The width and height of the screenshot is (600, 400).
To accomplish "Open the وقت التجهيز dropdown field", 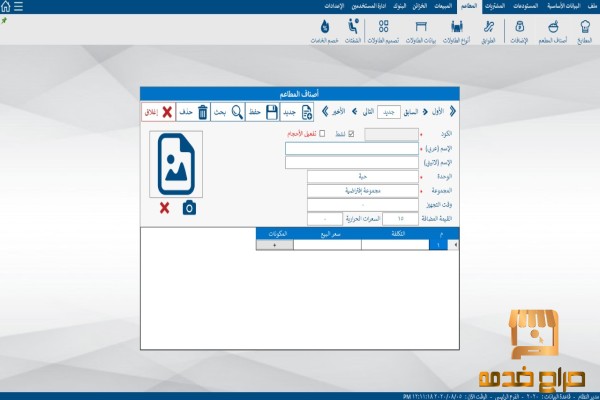I will click(x=362, y=204).
